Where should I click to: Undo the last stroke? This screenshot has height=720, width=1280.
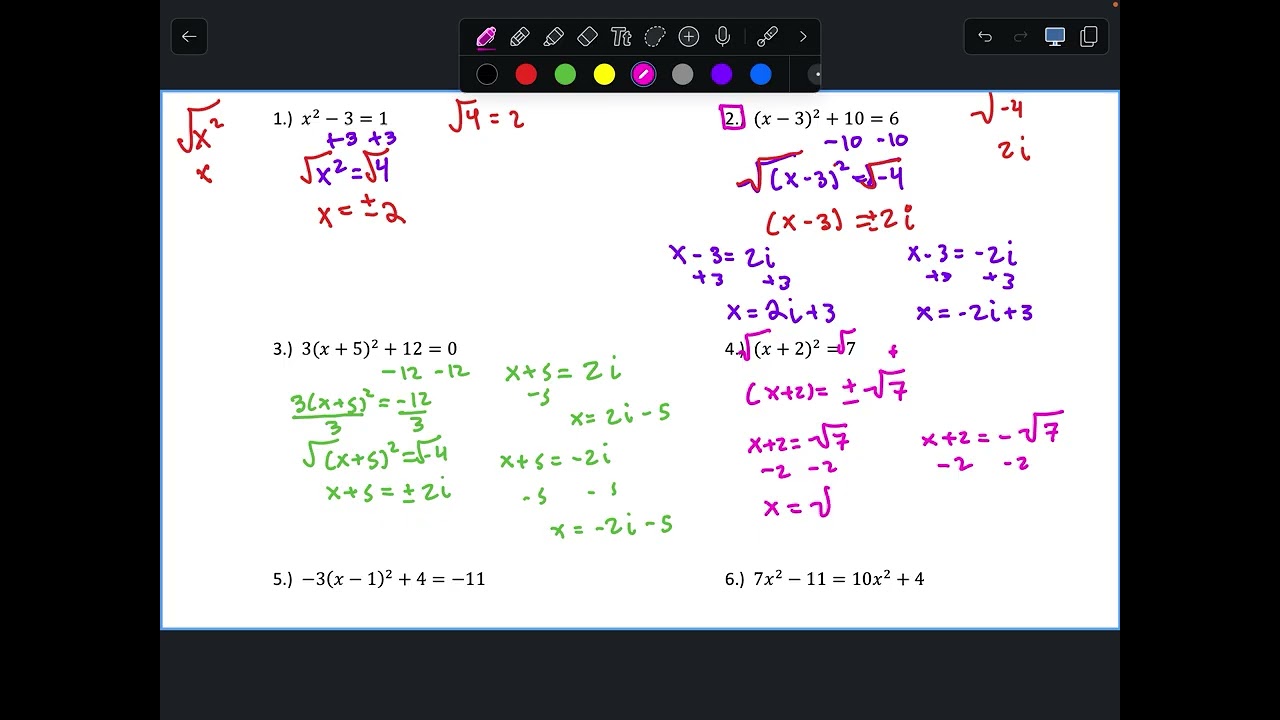(x=985, y=37)
